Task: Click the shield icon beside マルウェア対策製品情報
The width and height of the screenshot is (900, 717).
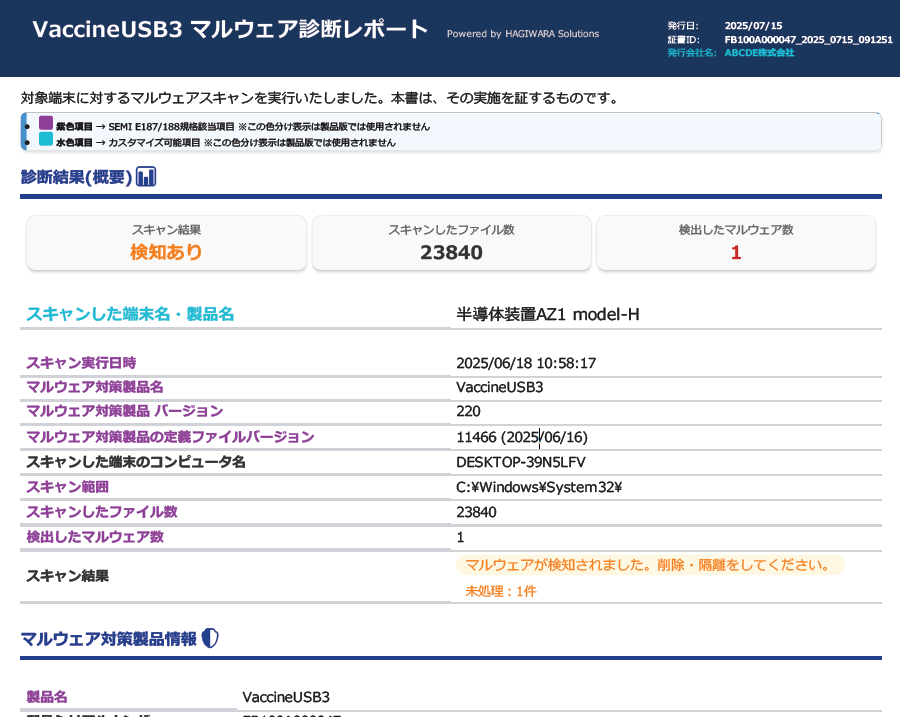Action: click(x=210, y=638)
